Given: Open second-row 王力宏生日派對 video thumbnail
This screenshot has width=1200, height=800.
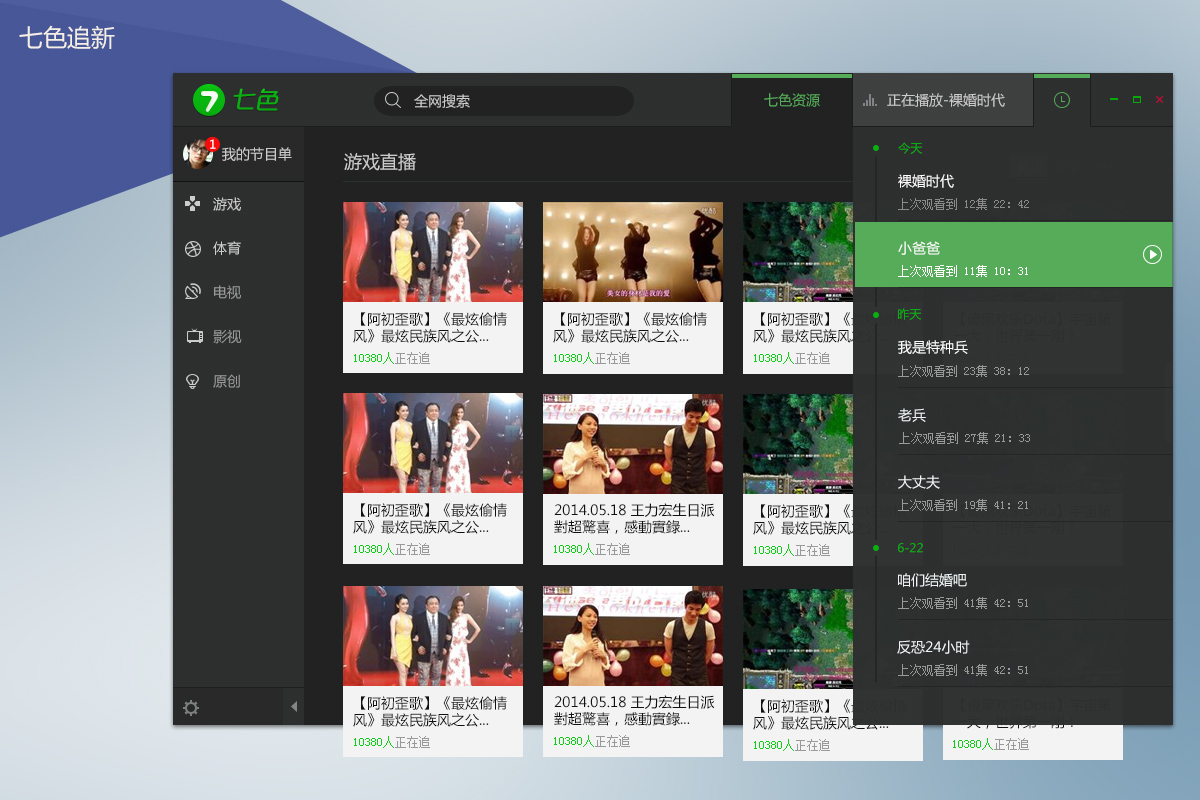Looking at the screenshot, I should click(x=633, y=443).
